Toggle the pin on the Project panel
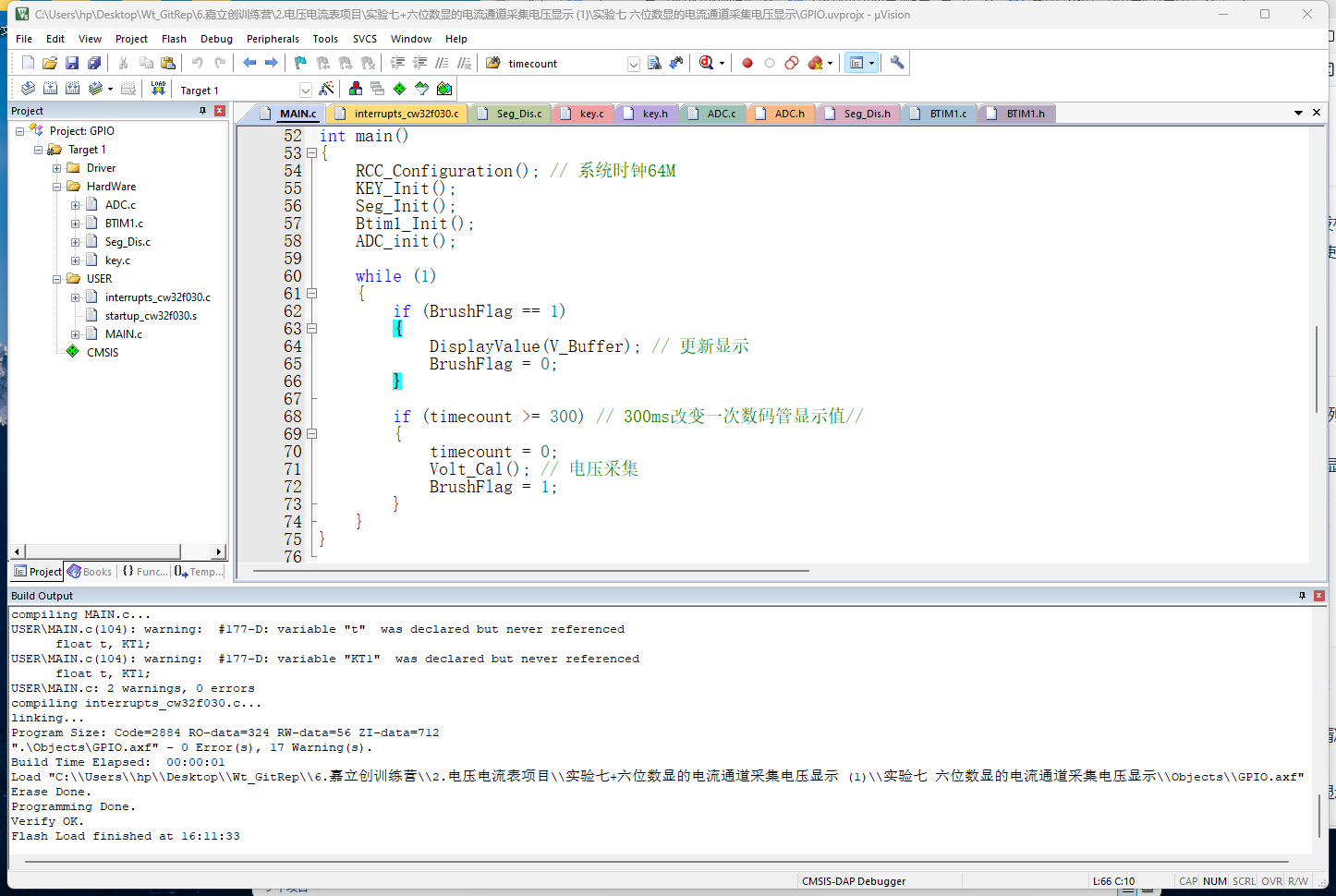 pos(202,111)
